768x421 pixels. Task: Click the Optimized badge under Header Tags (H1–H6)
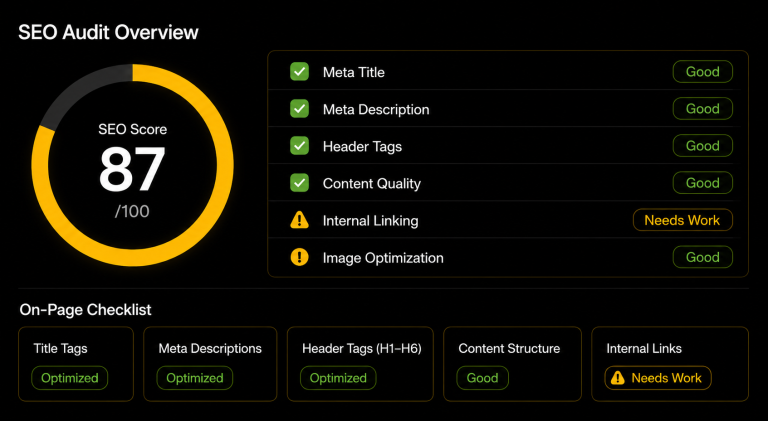click(x=338, y=378)
